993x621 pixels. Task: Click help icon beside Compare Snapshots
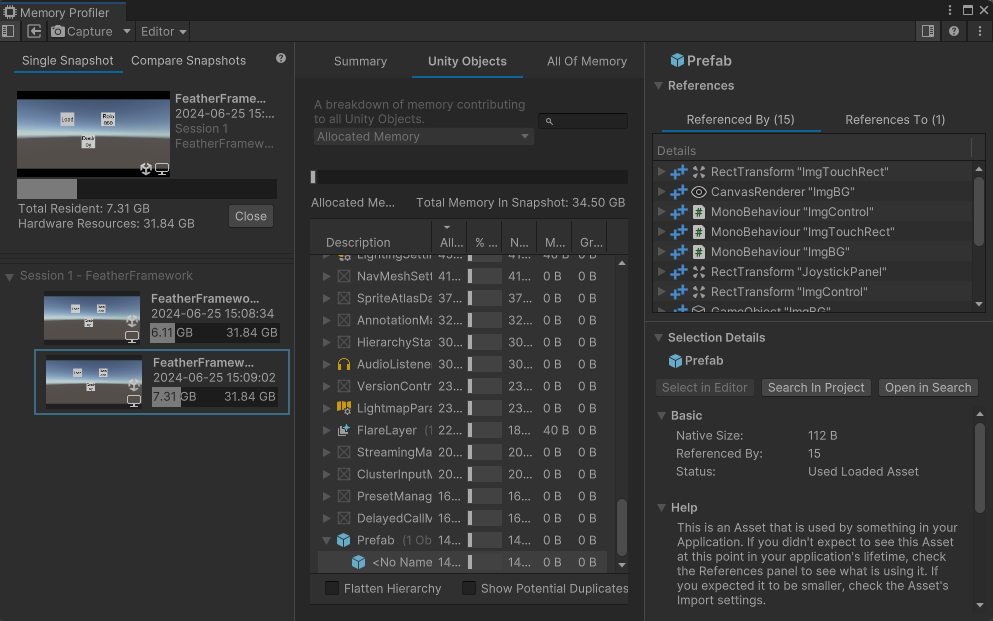click(281, 58)
